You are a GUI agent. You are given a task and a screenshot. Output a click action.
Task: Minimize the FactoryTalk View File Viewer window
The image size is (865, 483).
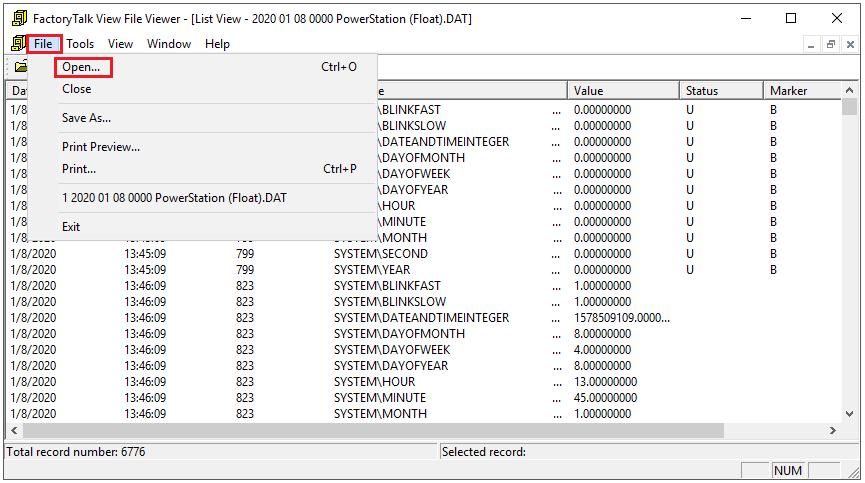coord(746,18)
